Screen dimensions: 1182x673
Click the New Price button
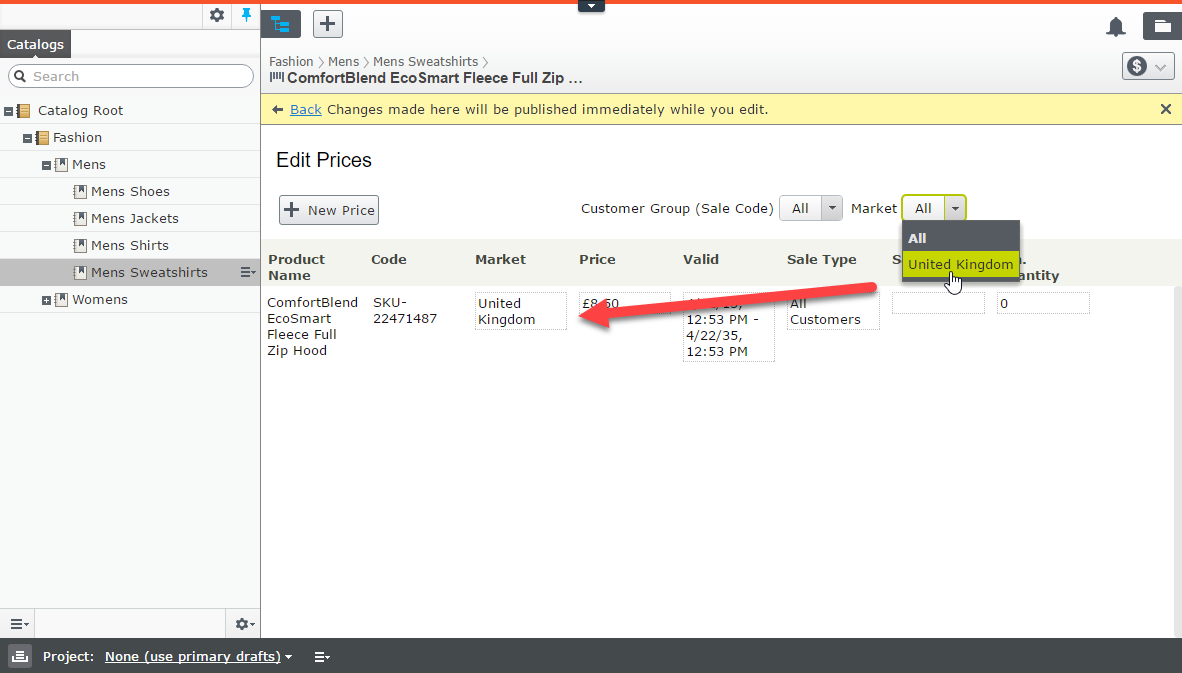[x=329, y=210]
